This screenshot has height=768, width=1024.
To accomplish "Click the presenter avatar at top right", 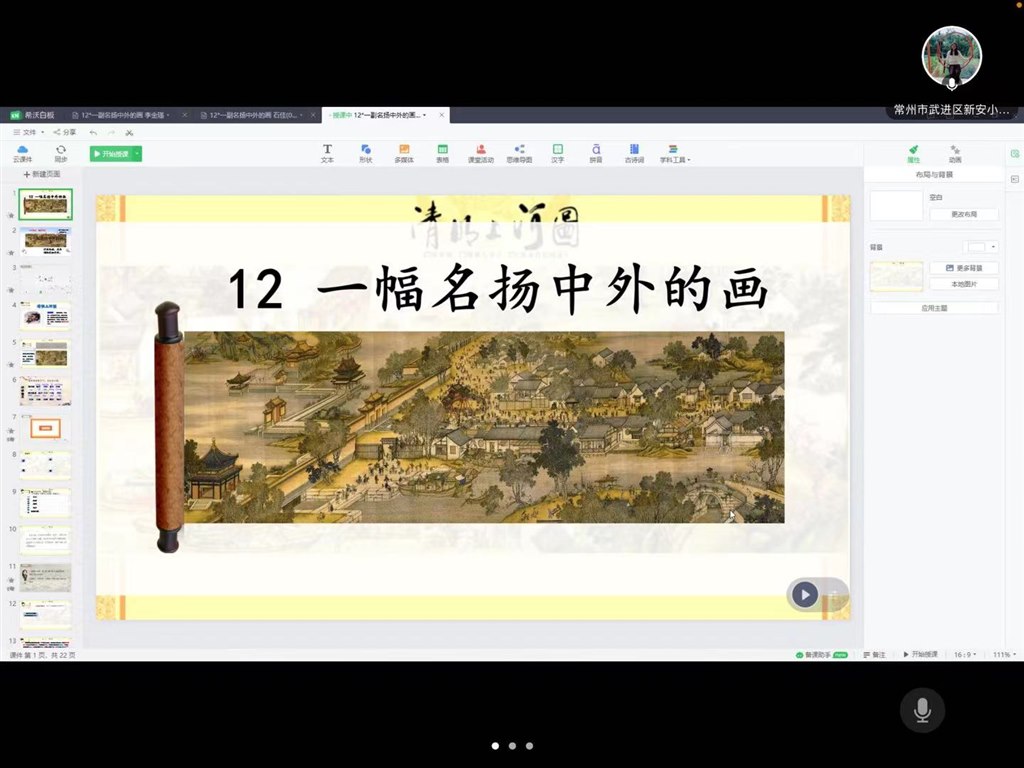I will (952, 56).
